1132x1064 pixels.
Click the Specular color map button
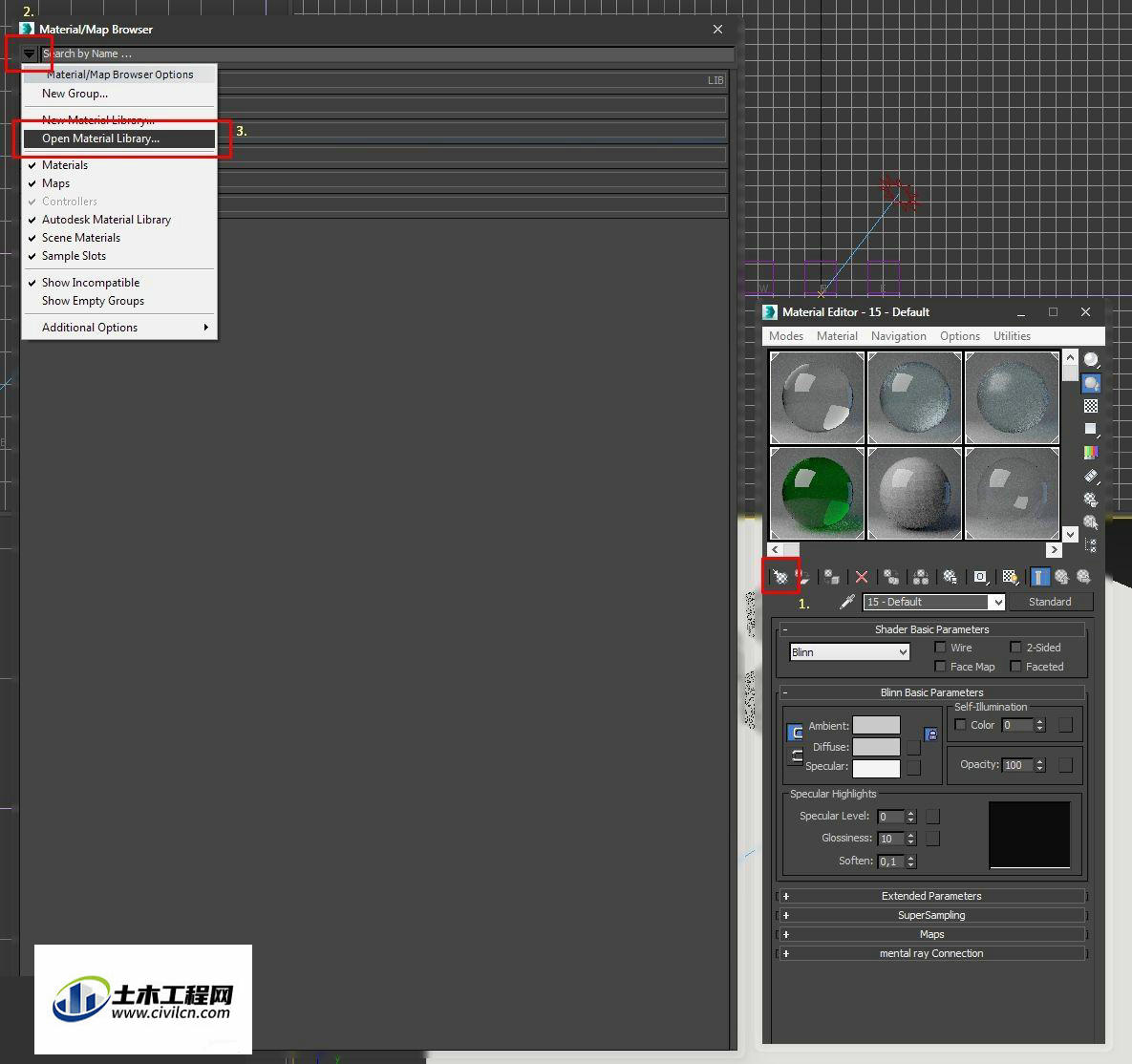point(913,767)
